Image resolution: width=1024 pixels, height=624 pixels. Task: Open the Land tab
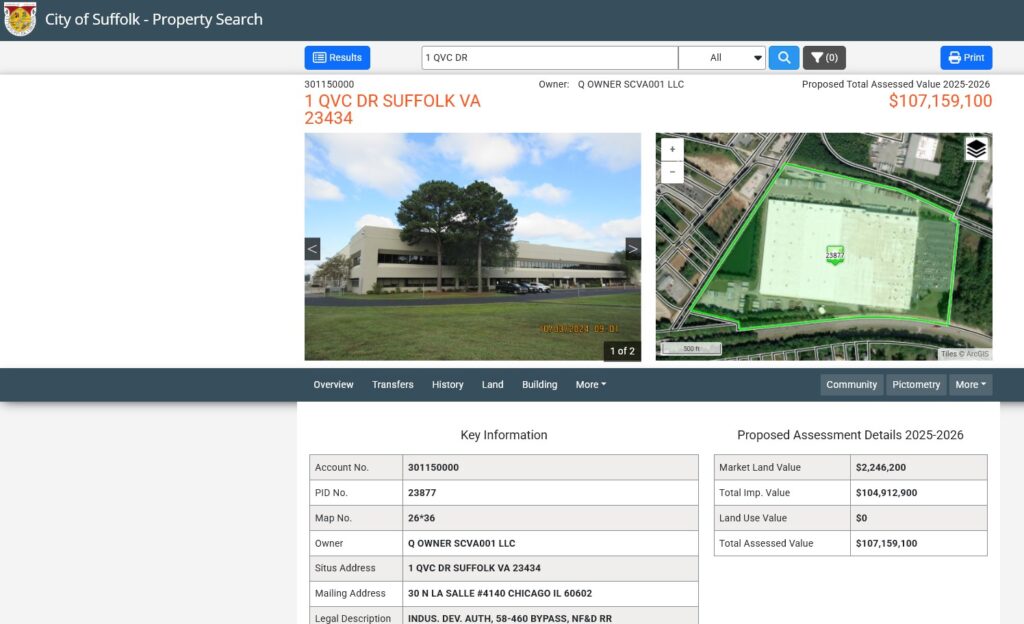point(492,384)
